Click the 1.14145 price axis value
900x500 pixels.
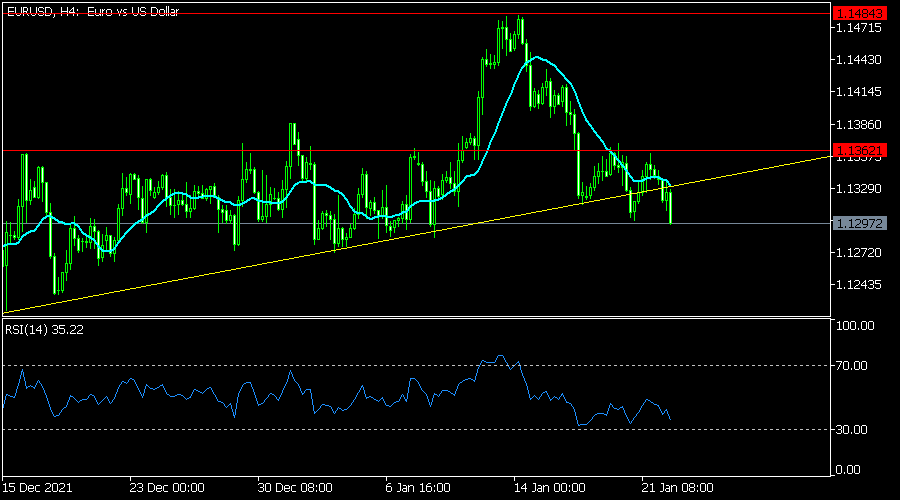[859, 92]
